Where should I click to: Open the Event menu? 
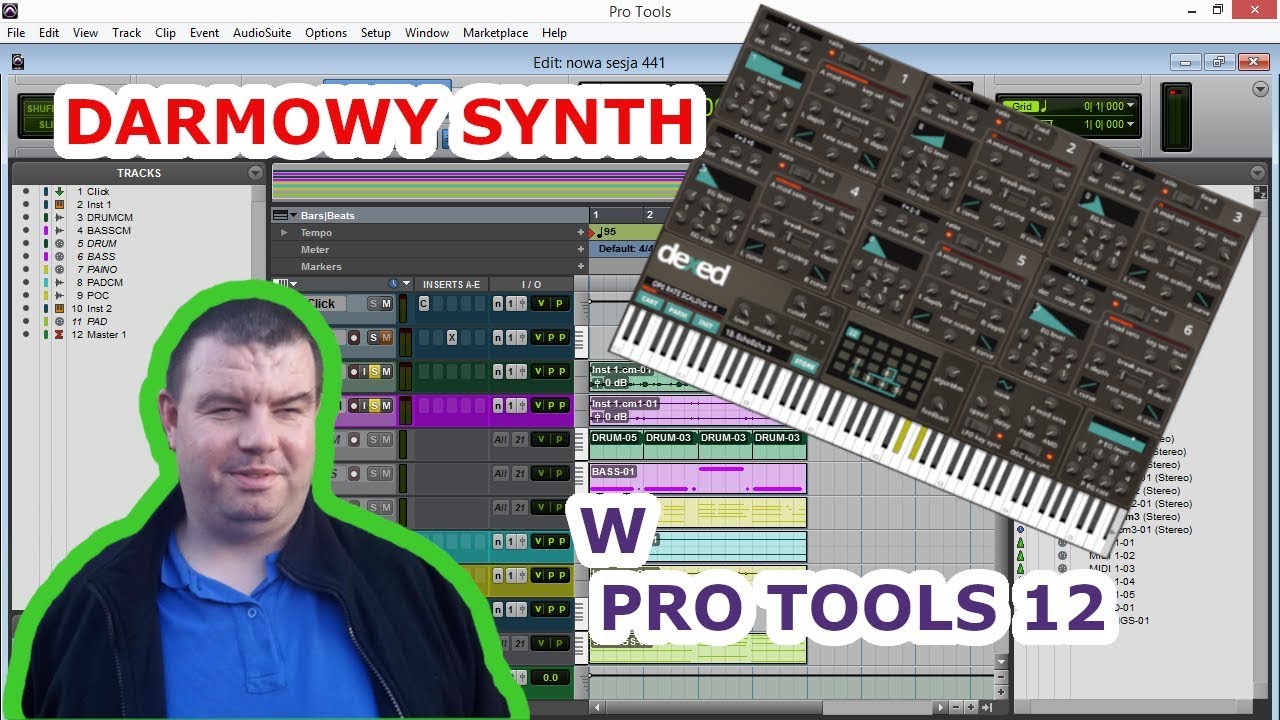coord(204,33)
